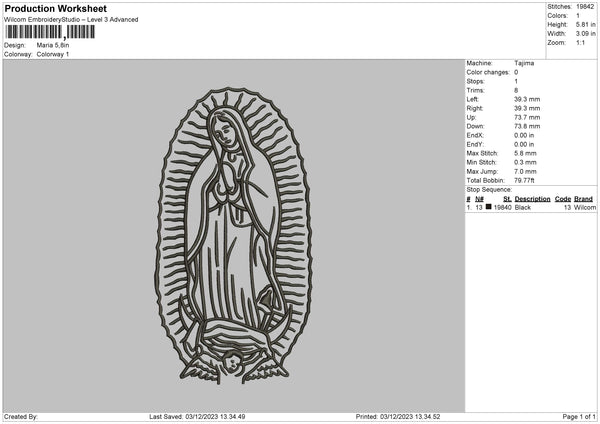
Task: Click the Colorway 1 value
Action: click(53, 54)
